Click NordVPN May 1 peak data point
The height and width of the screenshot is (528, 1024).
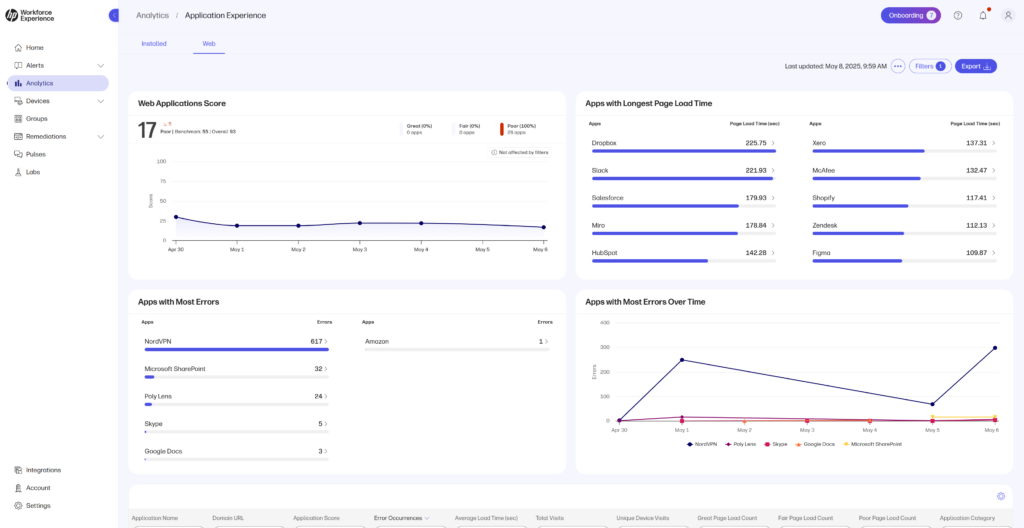point(682,359)
